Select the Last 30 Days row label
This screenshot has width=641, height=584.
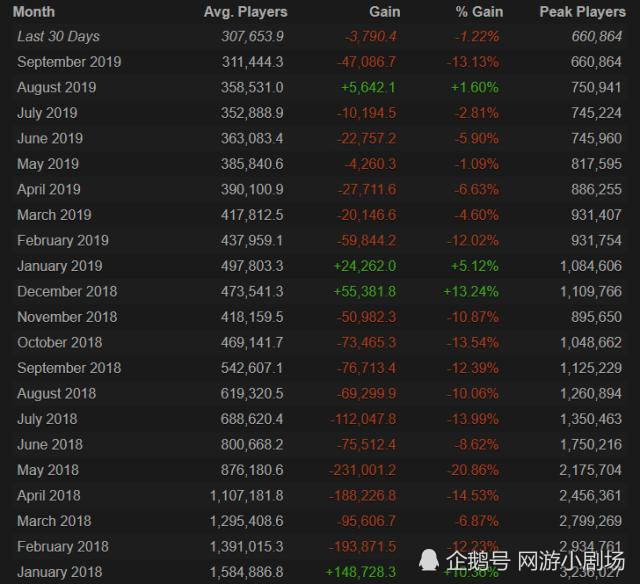point(58,36)
